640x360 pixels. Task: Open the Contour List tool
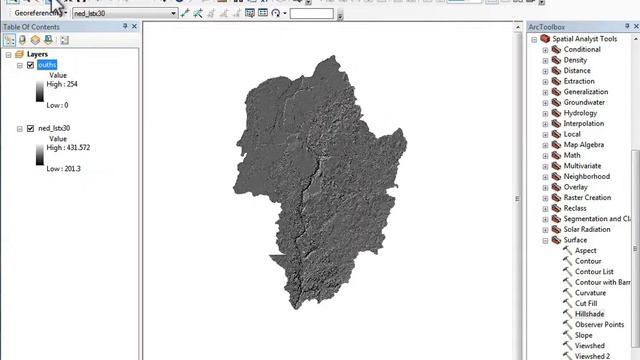(x=594, y=271)
